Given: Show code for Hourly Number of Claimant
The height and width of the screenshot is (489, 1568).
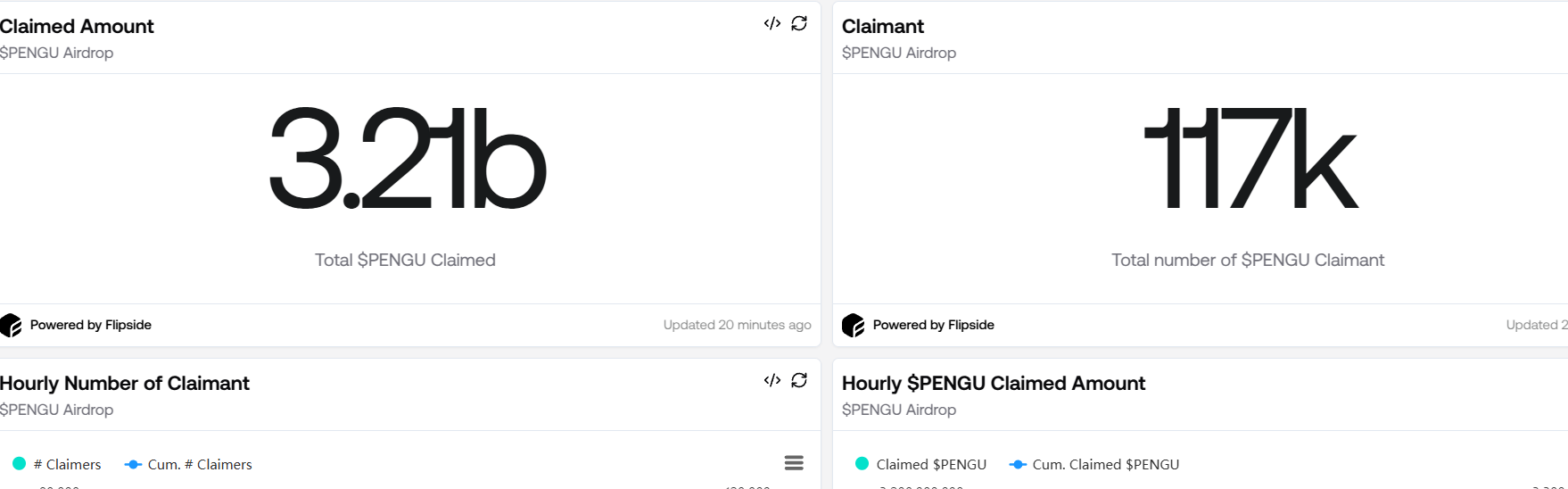Looking at the screenshot, I should pos(772,380).
